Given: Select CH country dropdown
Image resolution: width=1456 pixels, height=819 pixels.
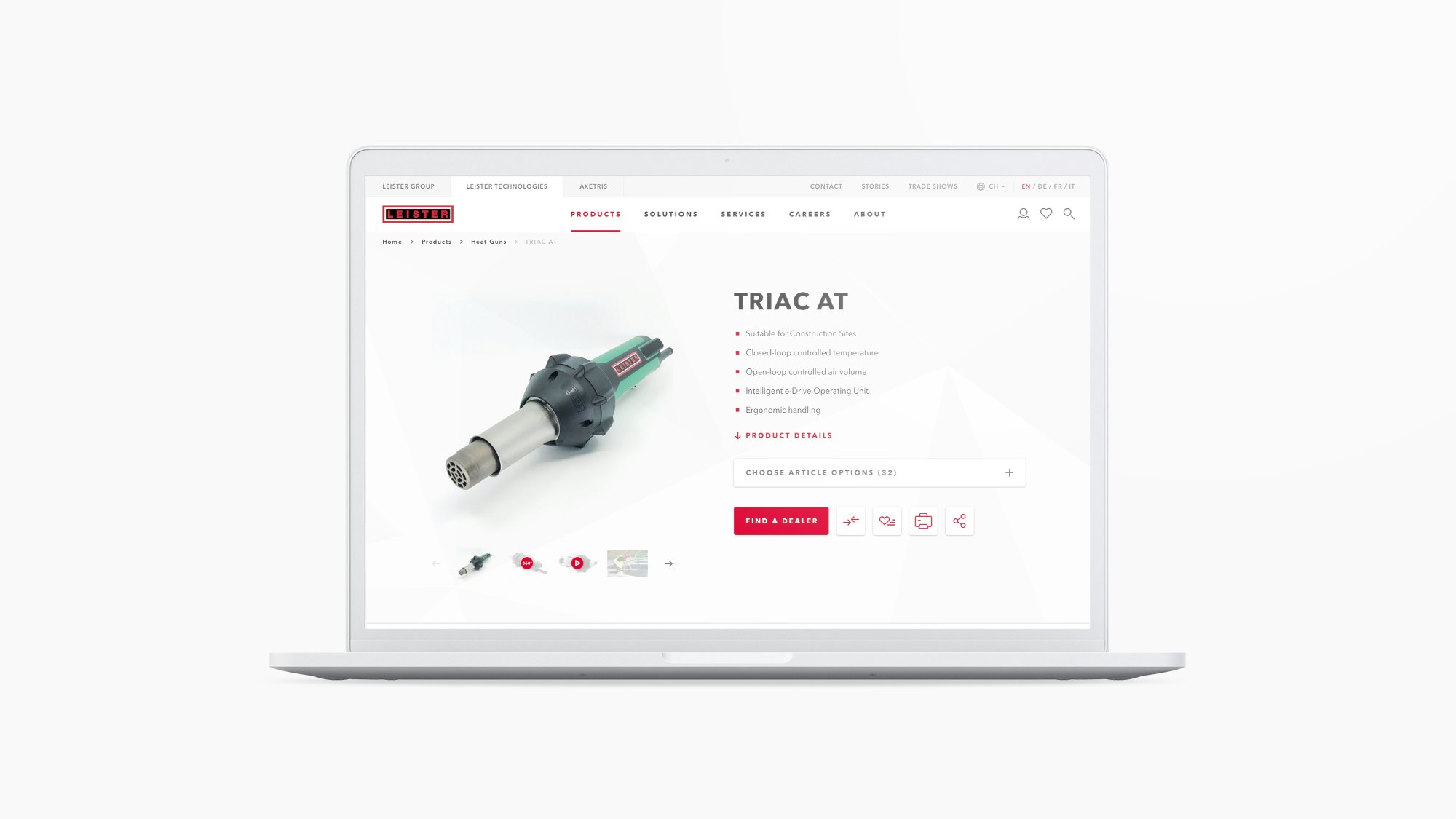Looking at the screenshot, I should click(991, 186).
